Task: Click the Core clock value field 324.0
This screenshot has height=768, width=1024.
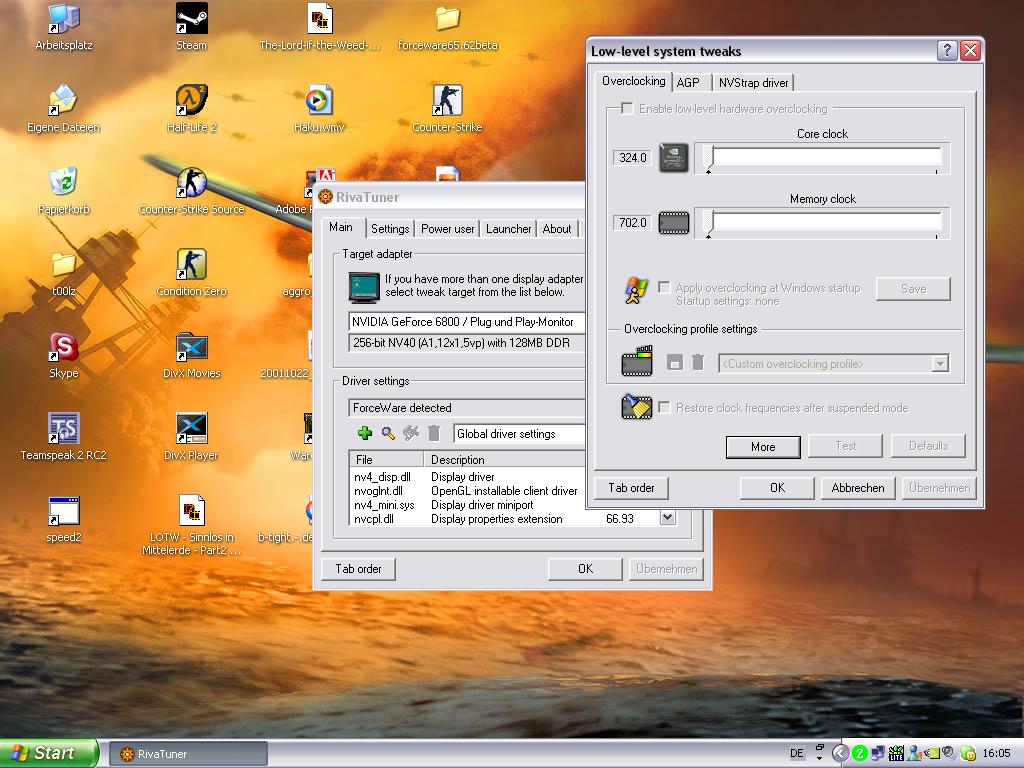Action: pyautogui.click(x=632, y=157)
